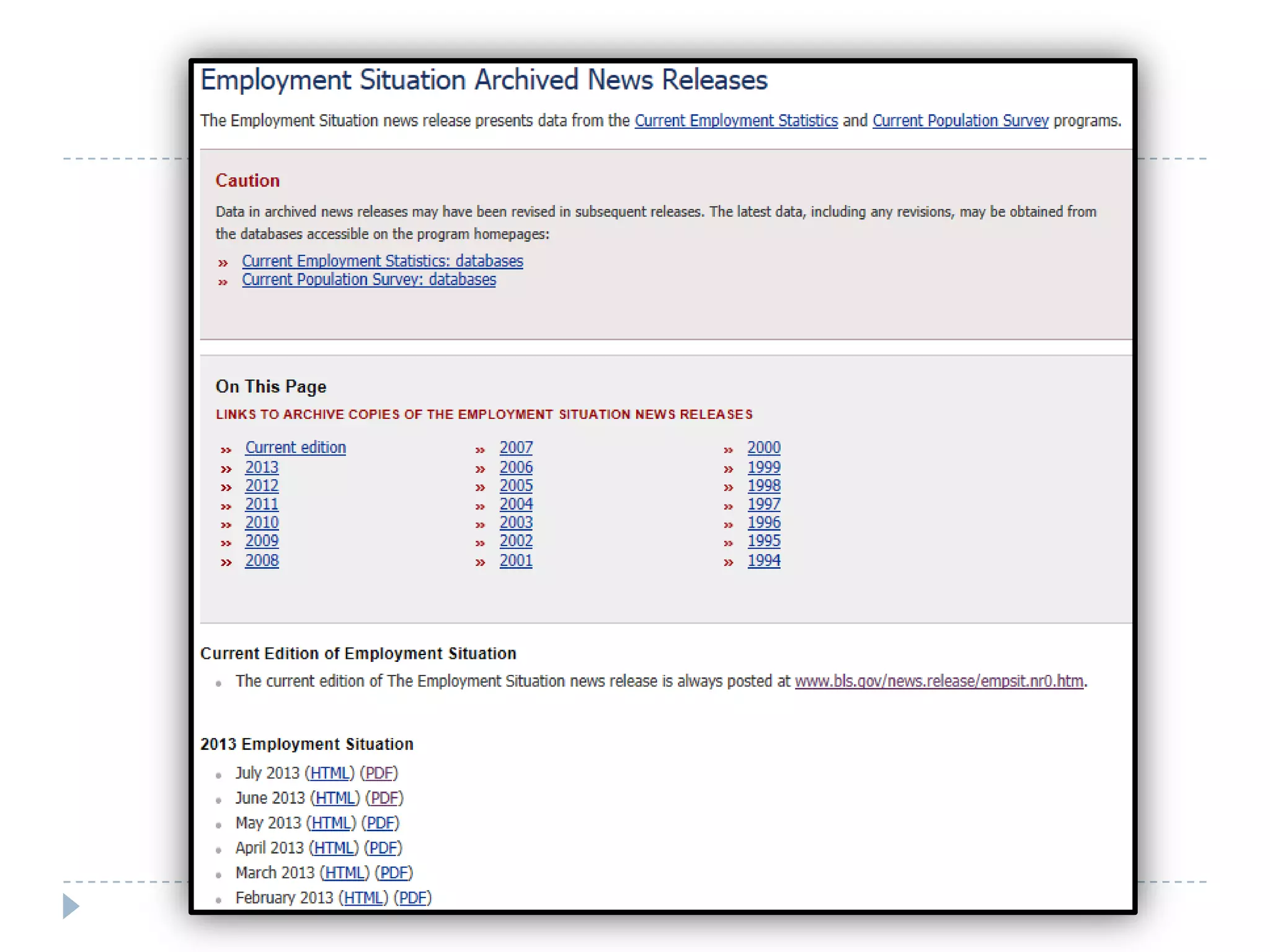Open July 2013 HTML release
The width and height of the screenshot is (1270, 952).
click(329, 773)
